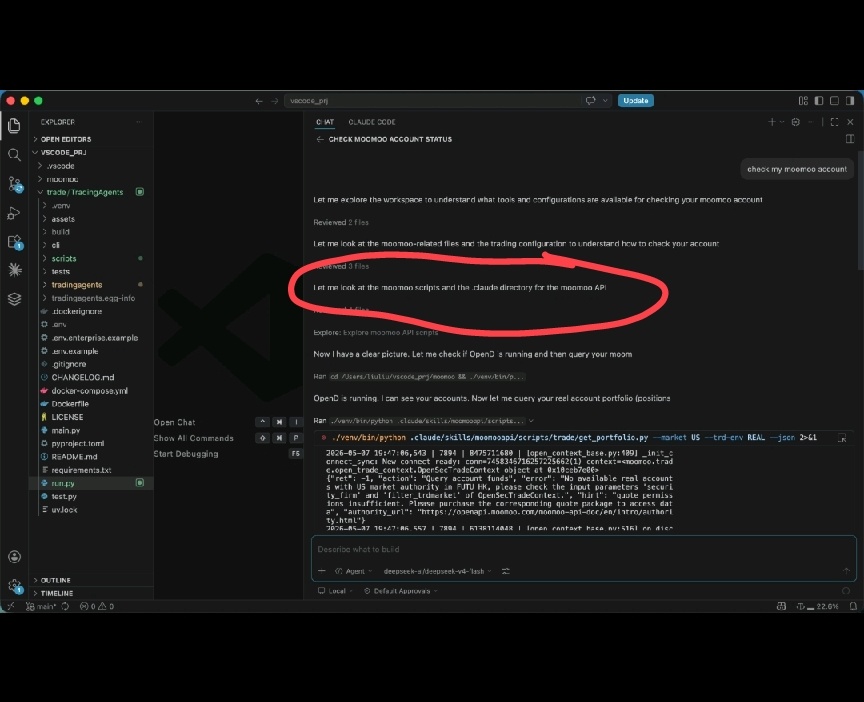
Task: Add context with the plus attach icon
Action: pos(322,571)
